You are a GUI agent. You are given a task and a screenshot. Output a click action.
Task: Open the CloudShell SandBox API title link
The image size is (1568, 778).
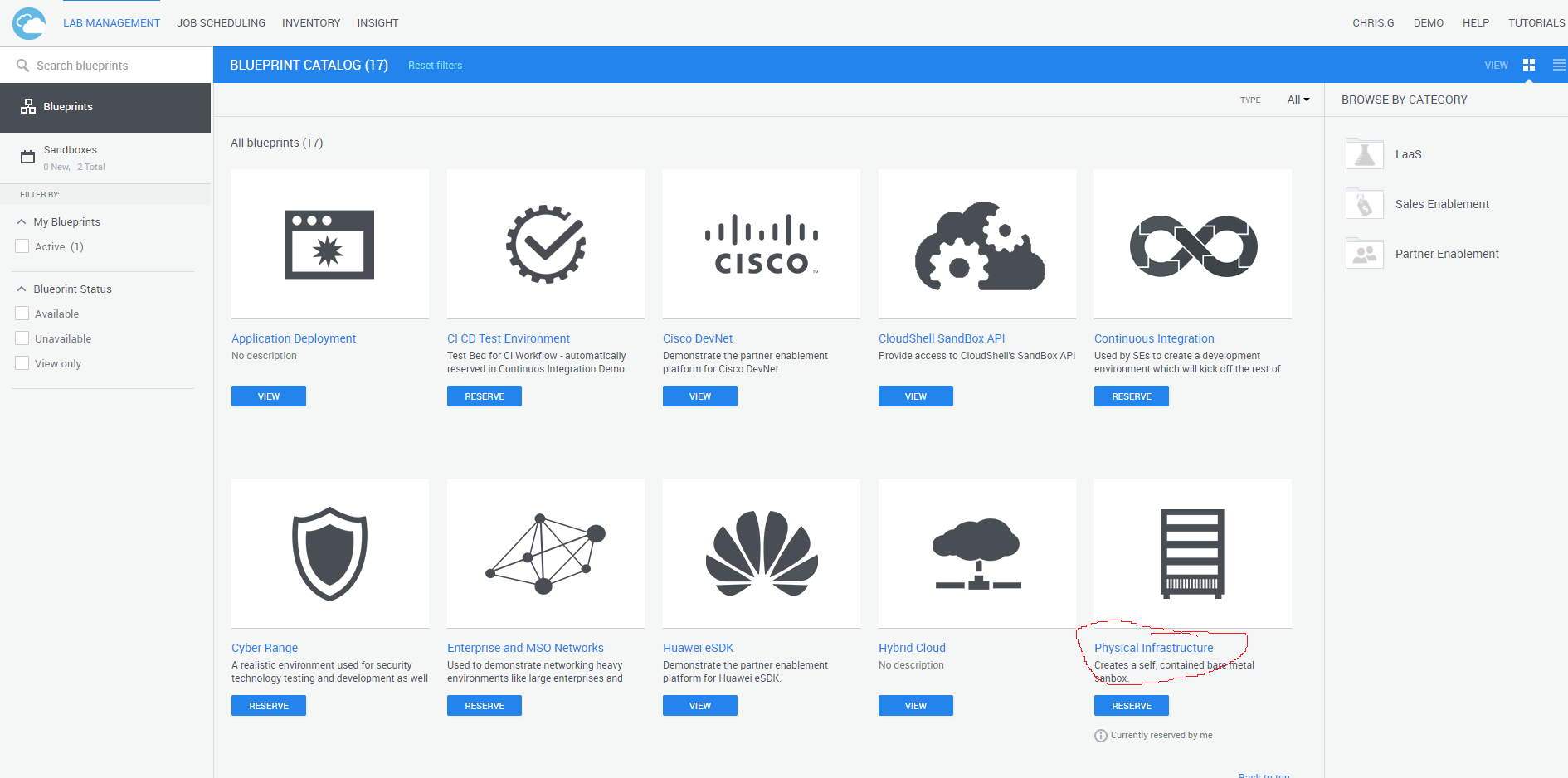click(x=942, y=338)
